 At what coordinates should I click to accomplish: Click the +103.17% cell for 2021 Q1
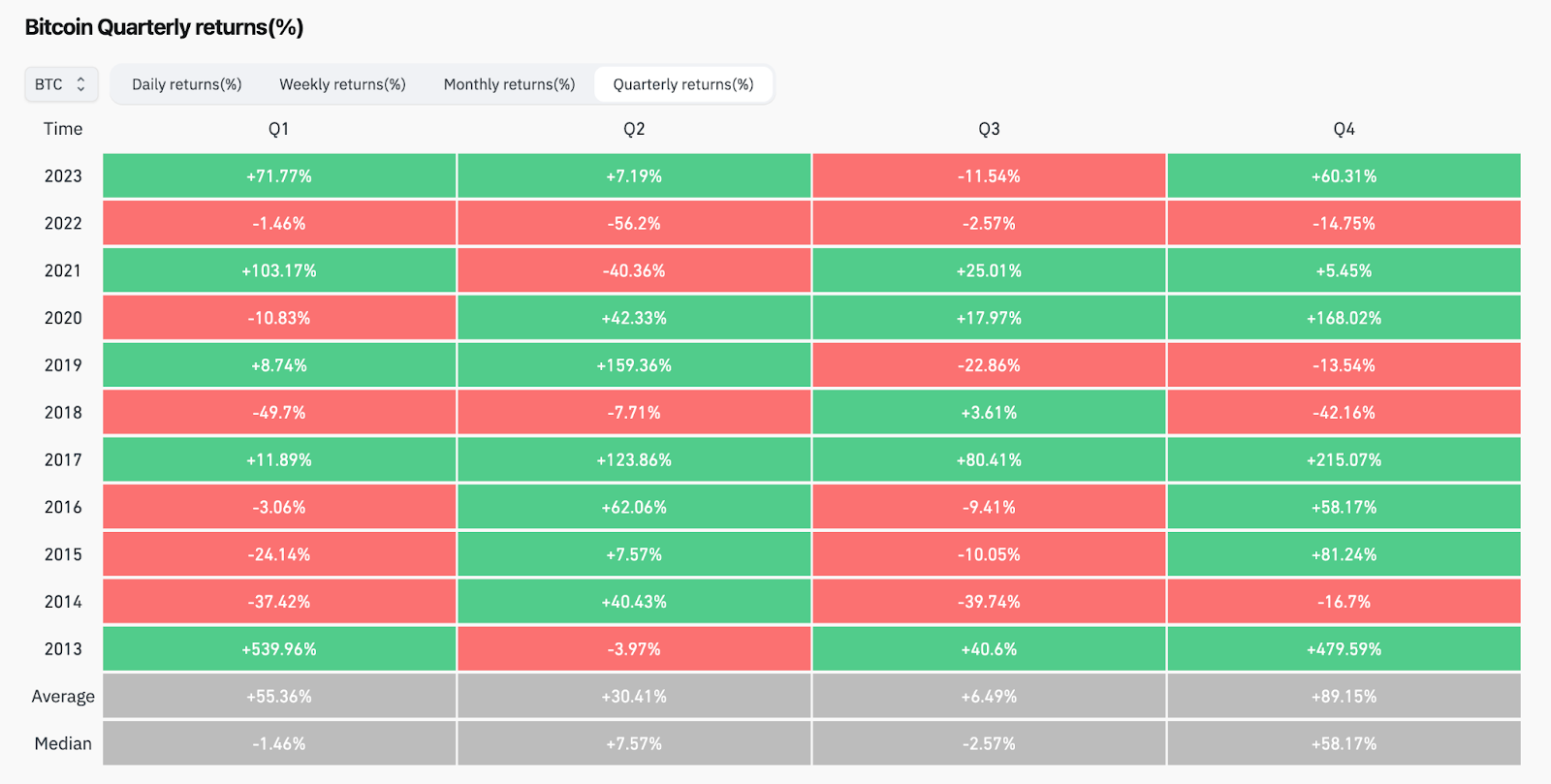coord(279,271)
